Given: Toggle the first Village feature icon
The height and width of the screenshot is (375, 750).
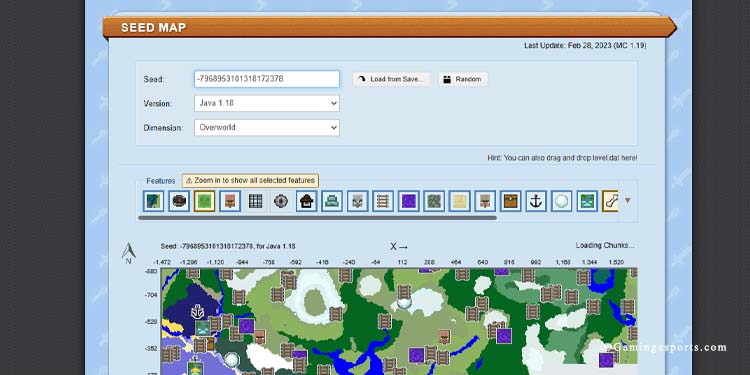Looking at the screenshot, I should pos(230,201).
